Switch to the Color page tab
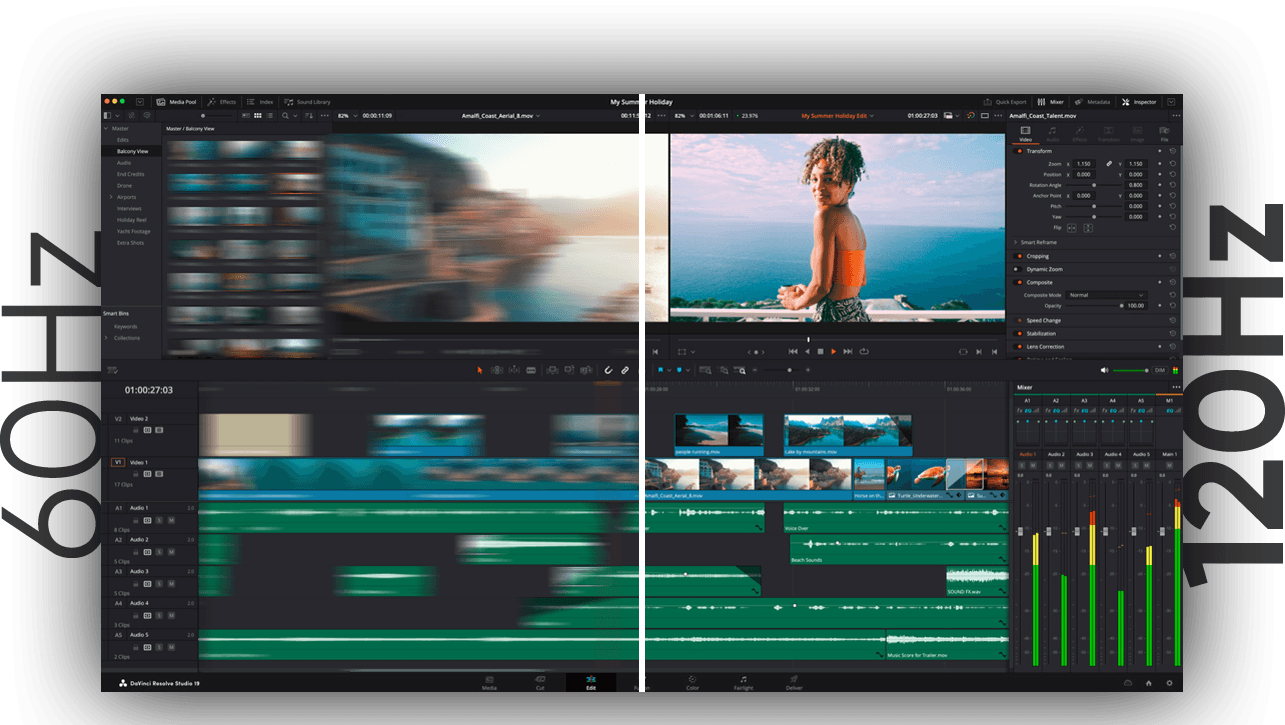 tap(692, 684)
